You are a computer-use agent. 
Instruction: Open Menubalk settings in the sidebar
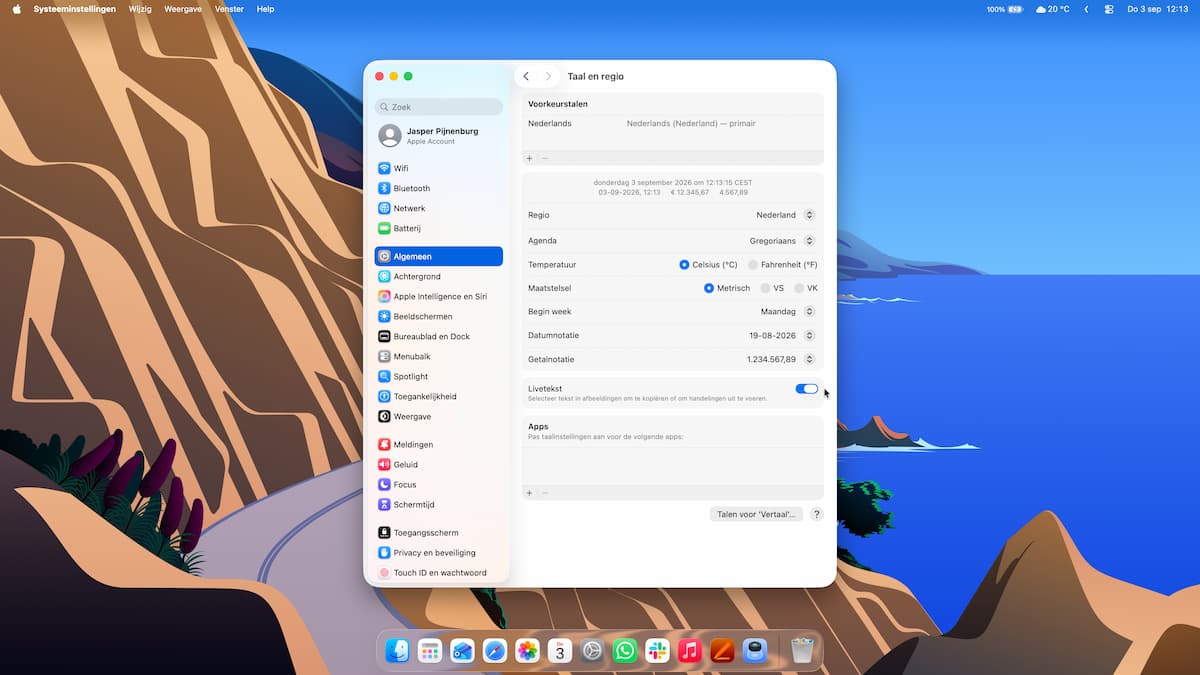pos(438,356)
